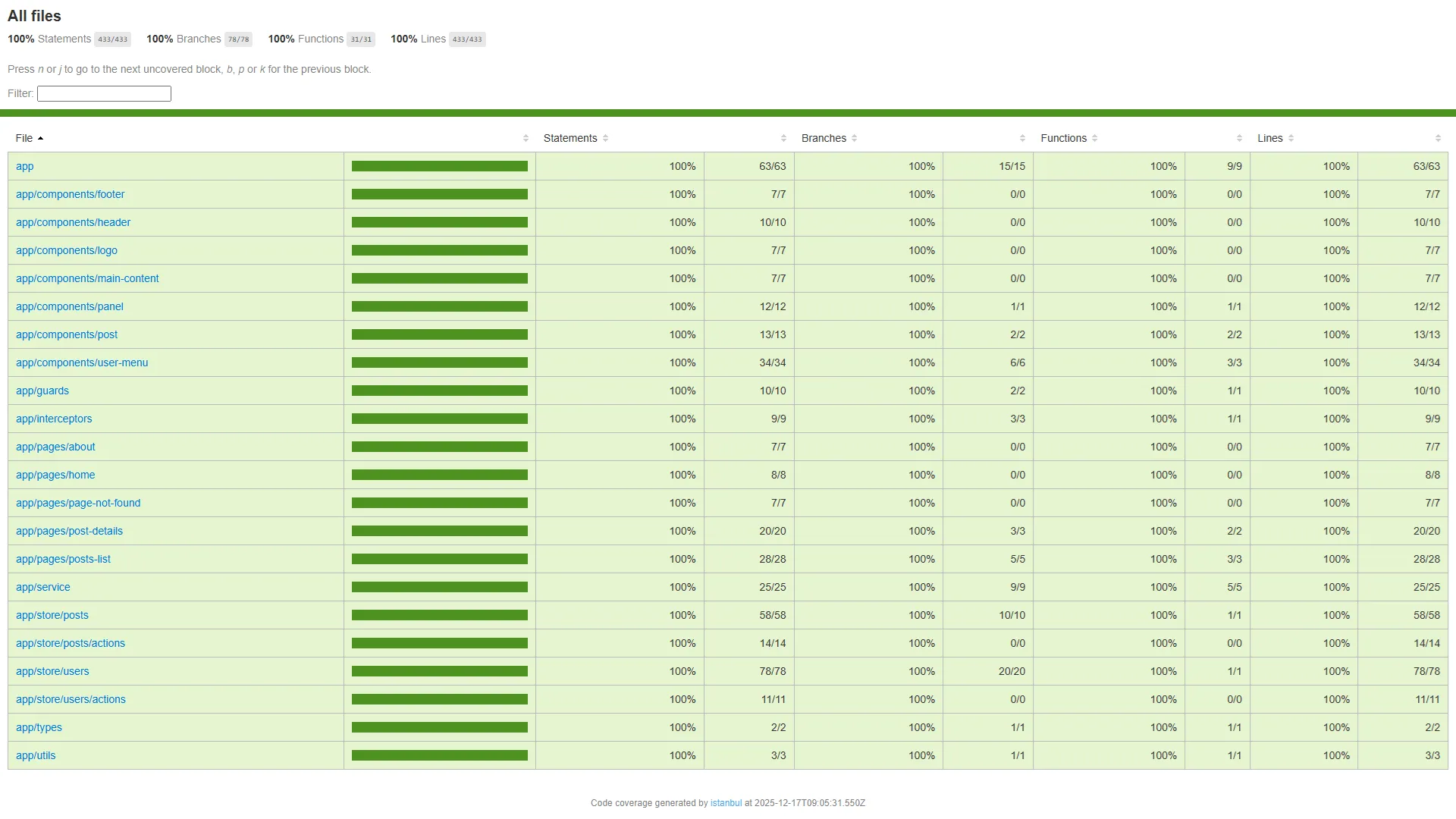The height and width of the screenshot is (819, 1456).
Task: Click sort icon above statements count column
Action: [x=783, y=138]
